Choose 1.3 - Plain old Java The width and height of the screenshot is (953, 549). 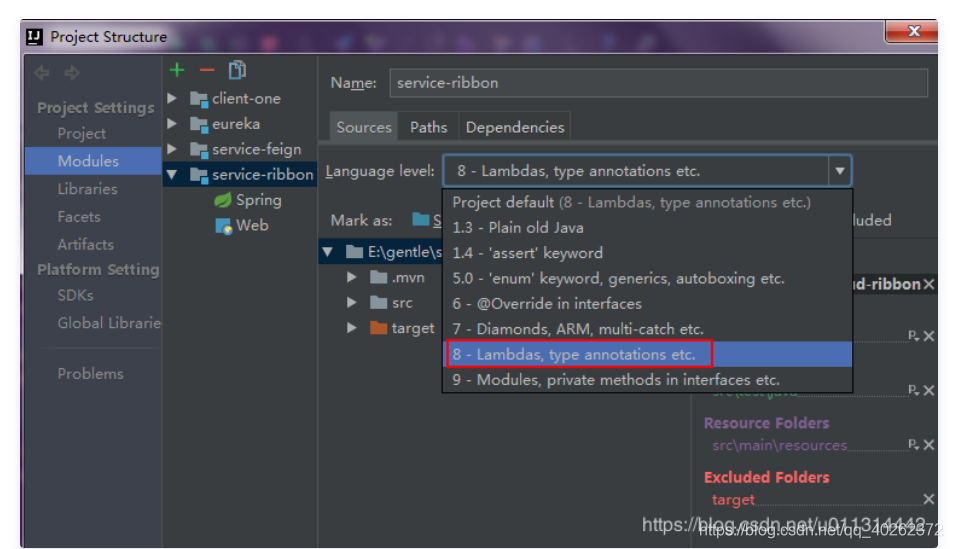[x=647, y=228]
